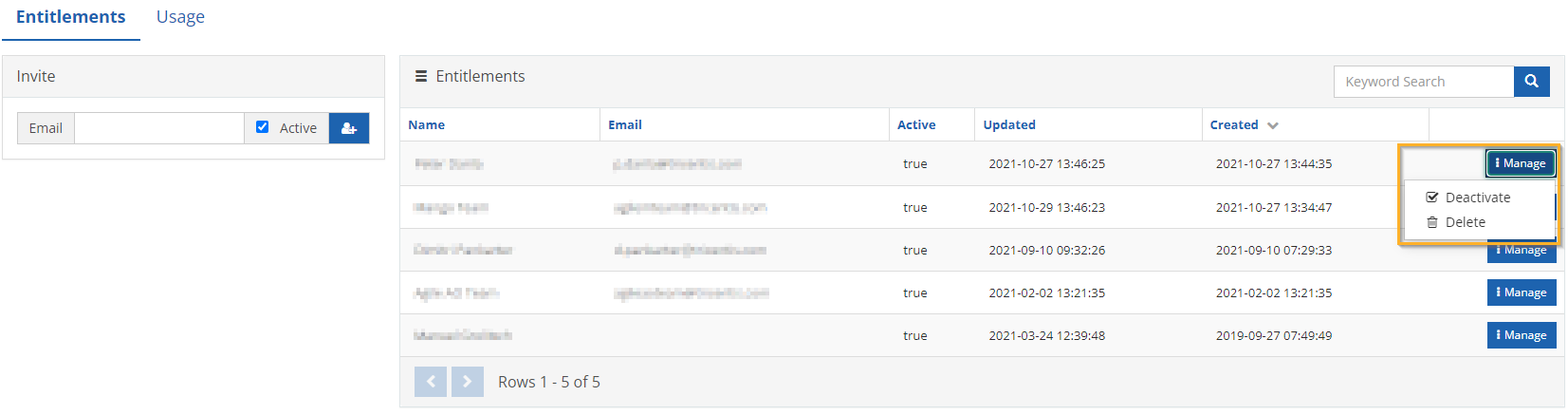1568x415 pixels.
Task: Click the Keyword Search field
Action: coord(1423,82)
